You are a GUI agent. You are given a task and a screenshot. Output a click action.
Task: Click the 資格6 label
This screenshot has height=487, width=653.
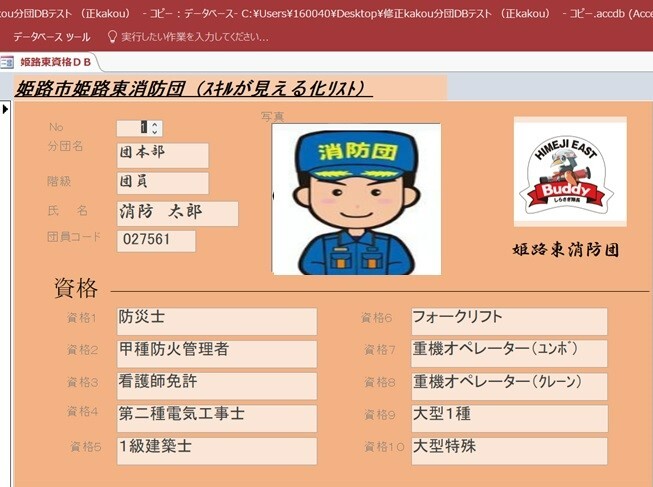click(x=376, y=318)
